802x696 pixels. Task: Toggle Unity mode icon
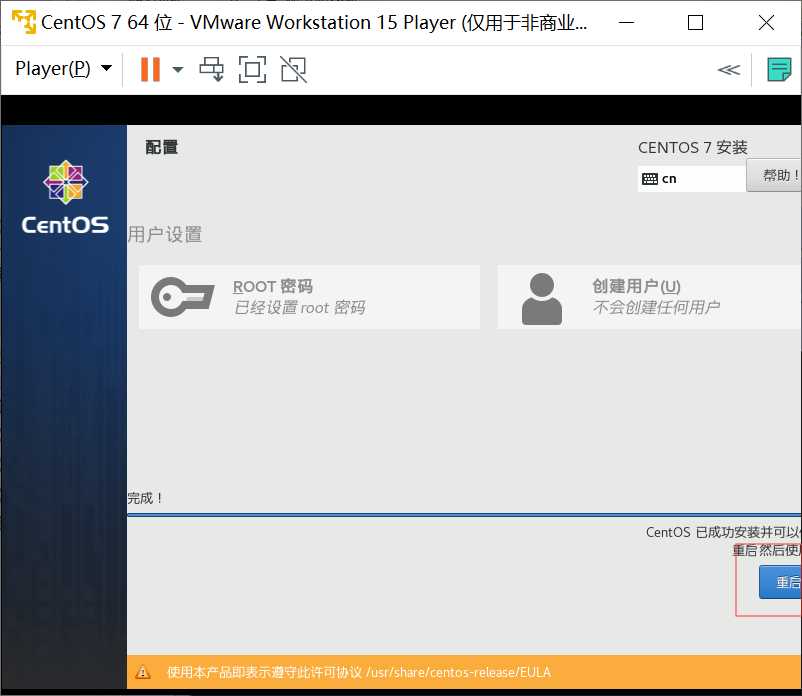pos(294,69)
